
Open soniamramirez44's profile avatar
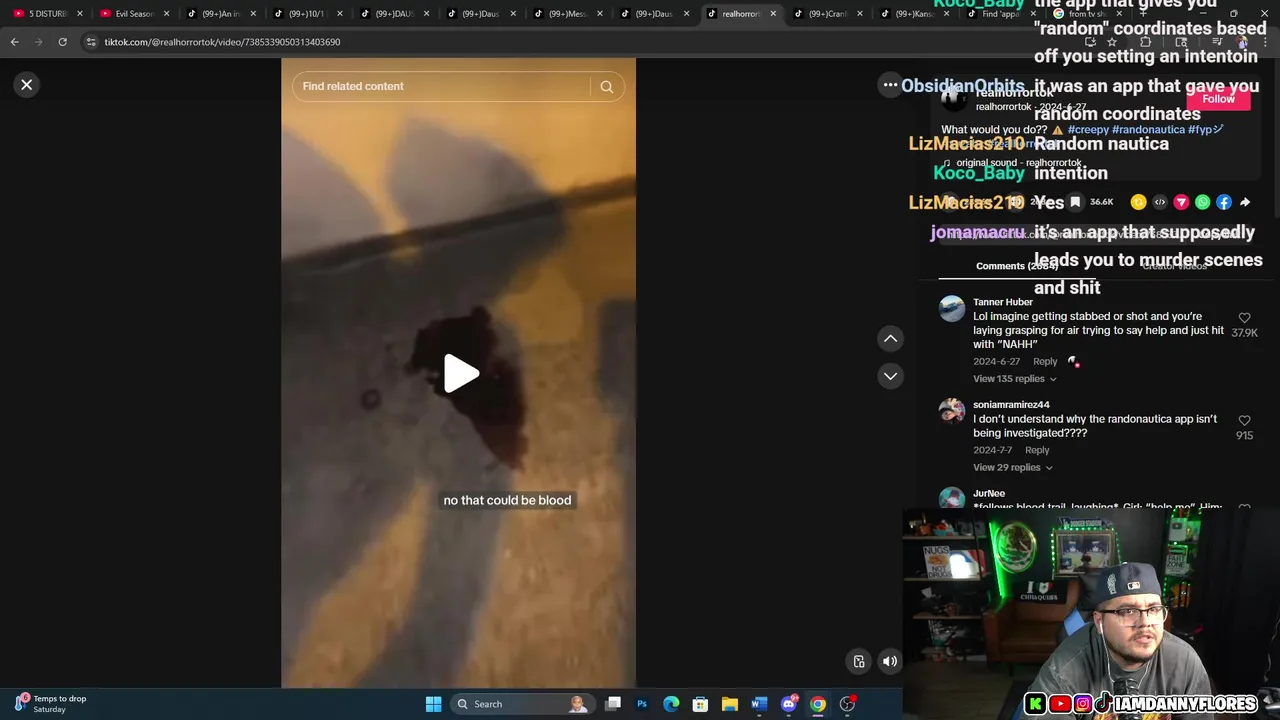pyautogui.click(x=951, y=411)
